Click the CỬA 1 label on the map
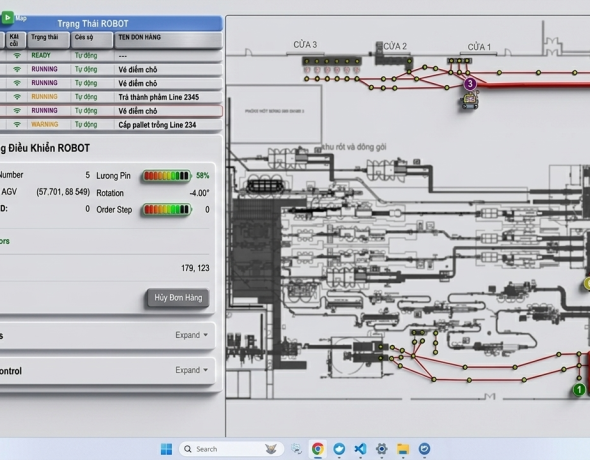590x460 pixels. pos(479,47)
